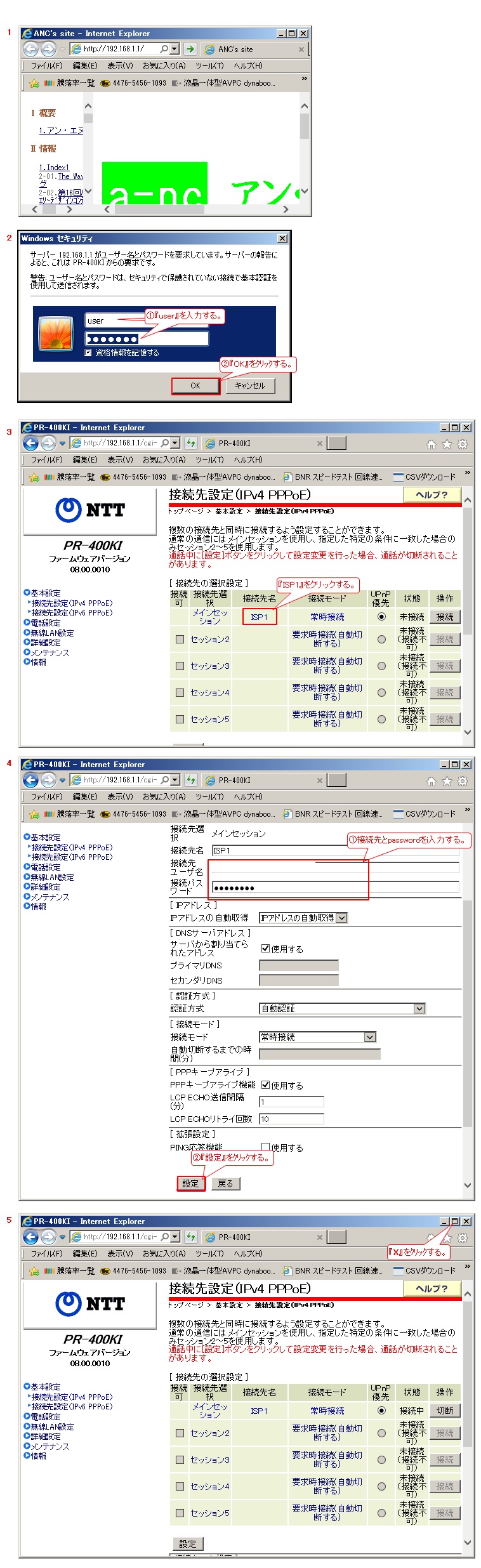Image resolution: width=481 pixels, height=1568 pixels.
Task: Click the refresh icon in the screenshot 4 window
Action: [x=190, y=780]
